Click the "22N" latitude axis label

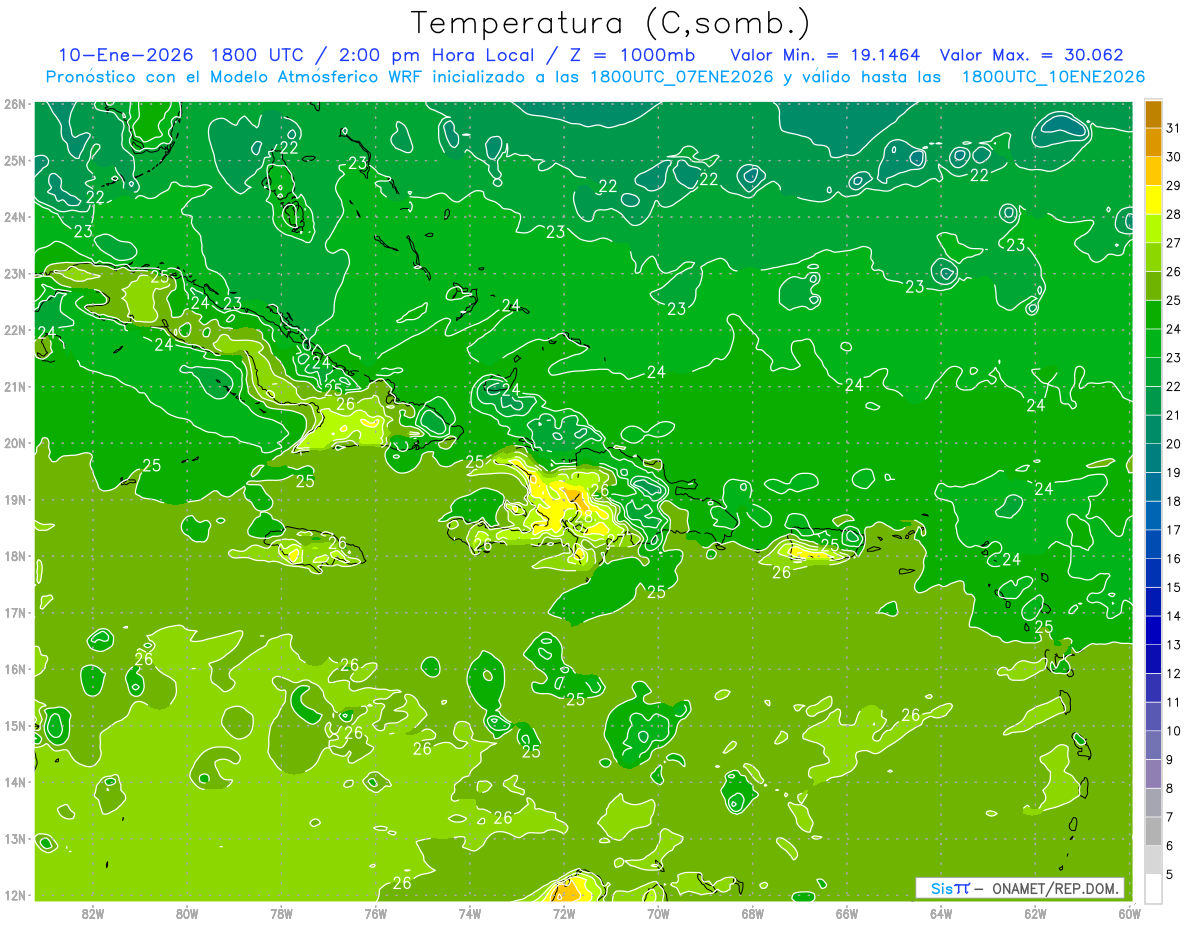(14, 330)
